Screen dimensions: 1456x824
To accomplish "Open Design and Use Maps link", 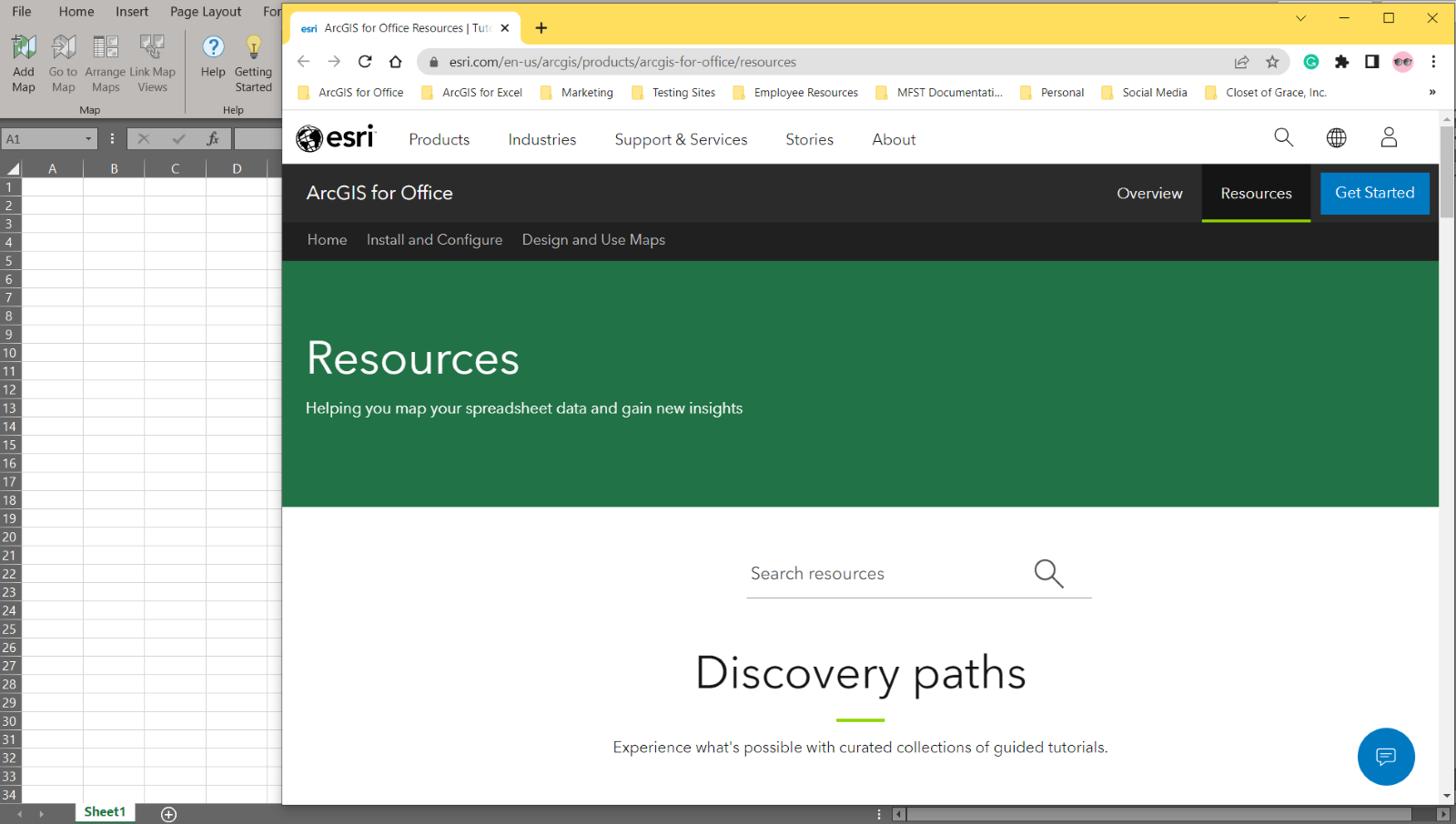I will click(593, 240).
